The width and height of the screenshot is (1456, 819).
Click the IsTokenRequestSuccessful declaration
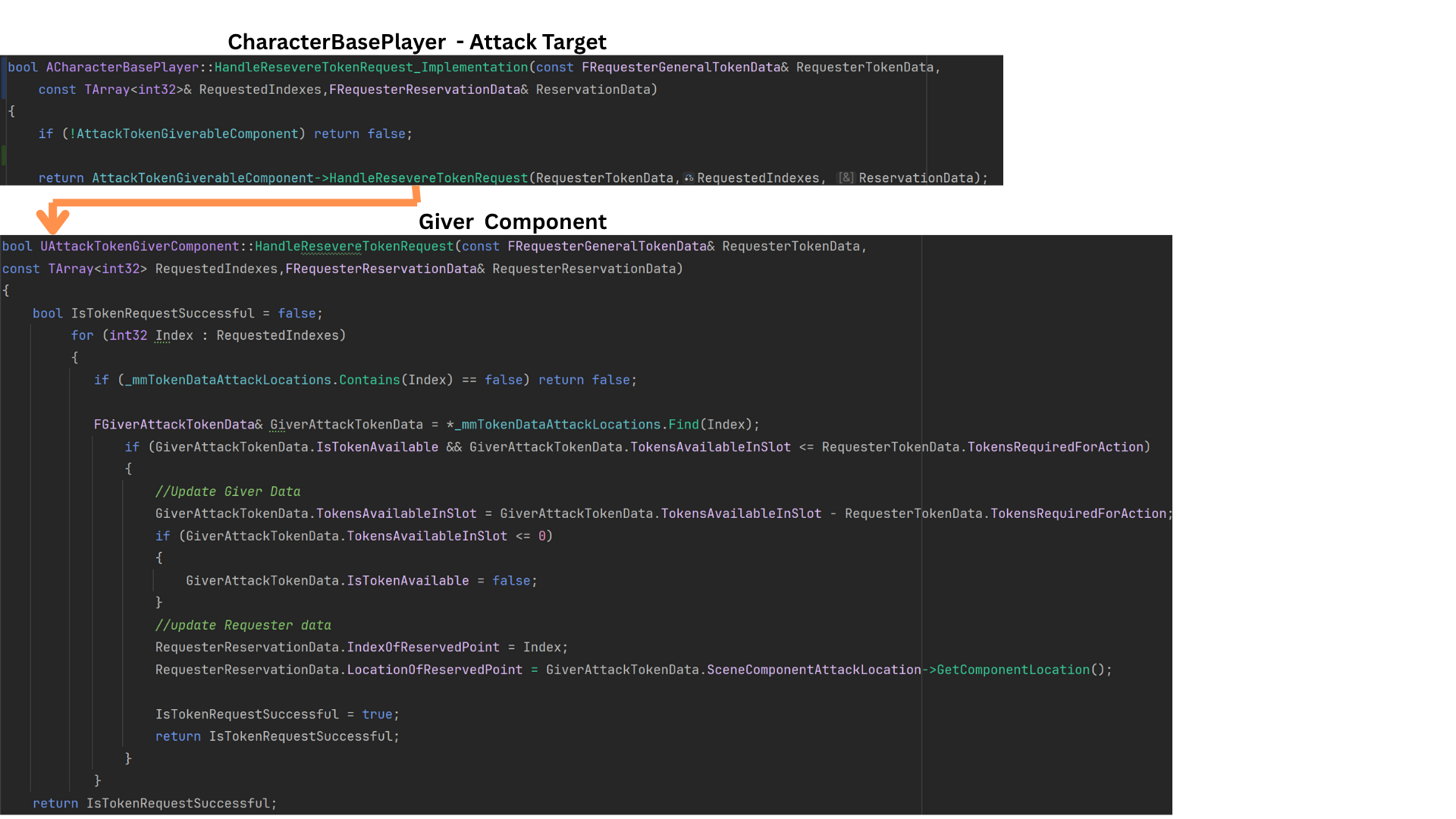162,314
